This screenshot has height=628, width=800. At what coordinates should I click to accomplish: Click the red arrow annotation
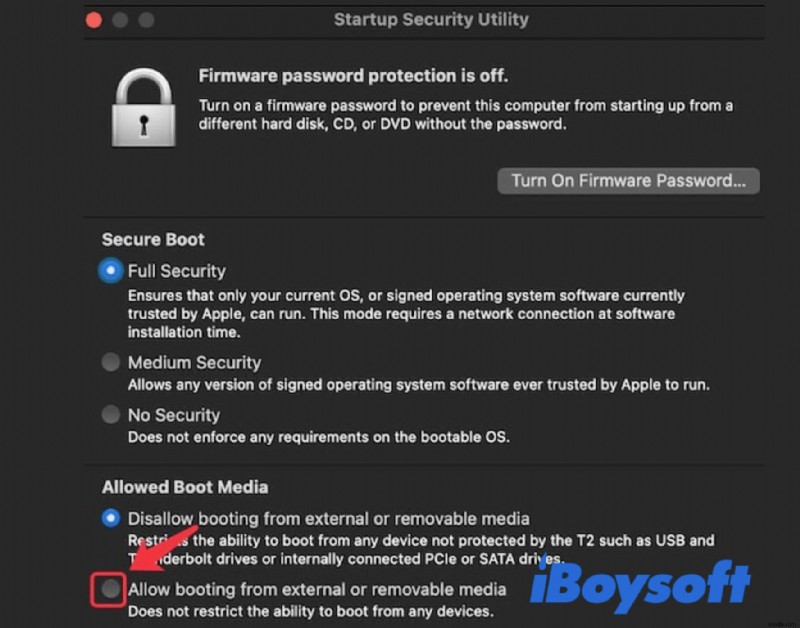(165, 550)
